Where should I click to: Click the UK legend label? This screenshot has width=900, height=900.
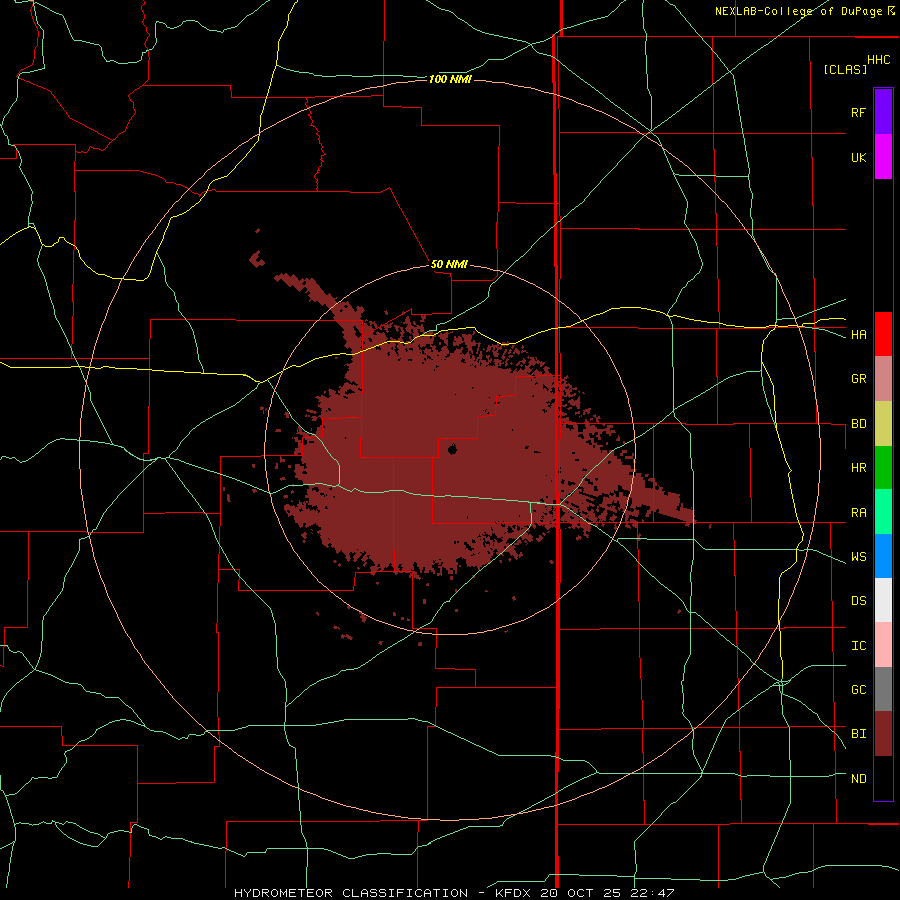858,157
